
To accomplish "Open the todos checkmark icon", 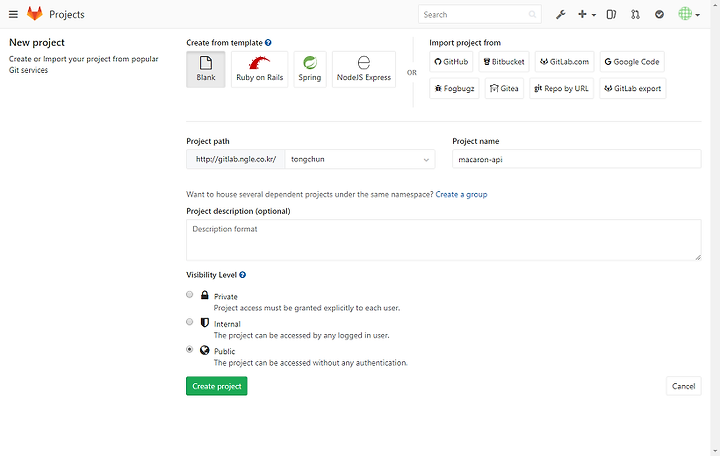I will 659,15.
